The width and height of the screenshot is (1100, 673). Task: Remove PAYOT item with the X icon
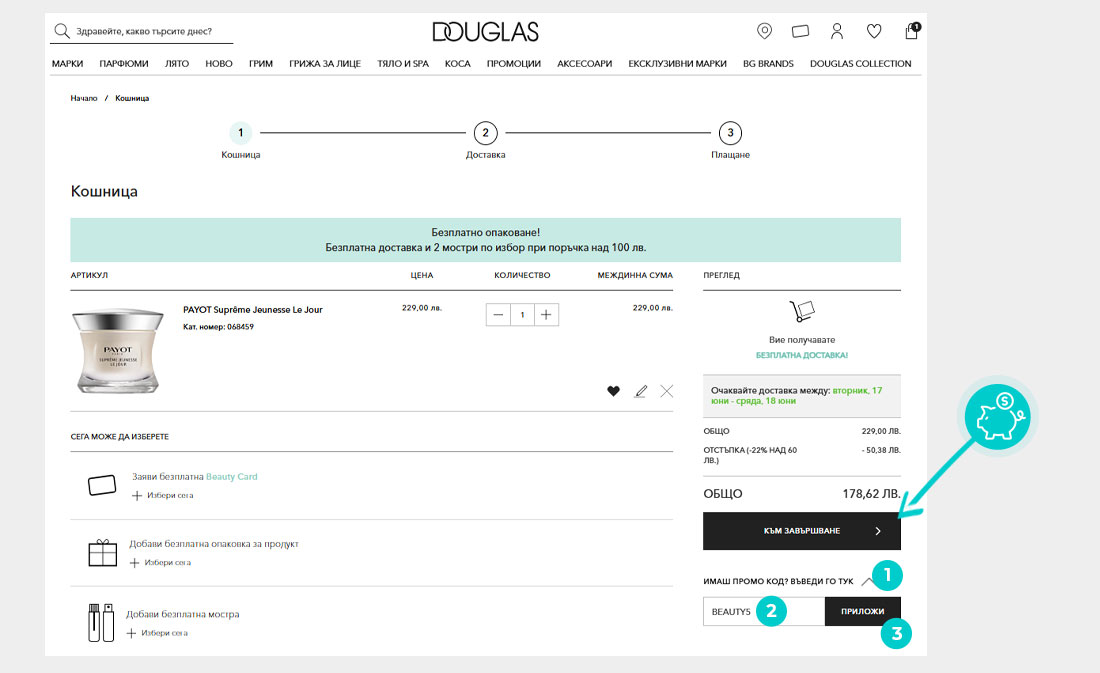point(666,391)
